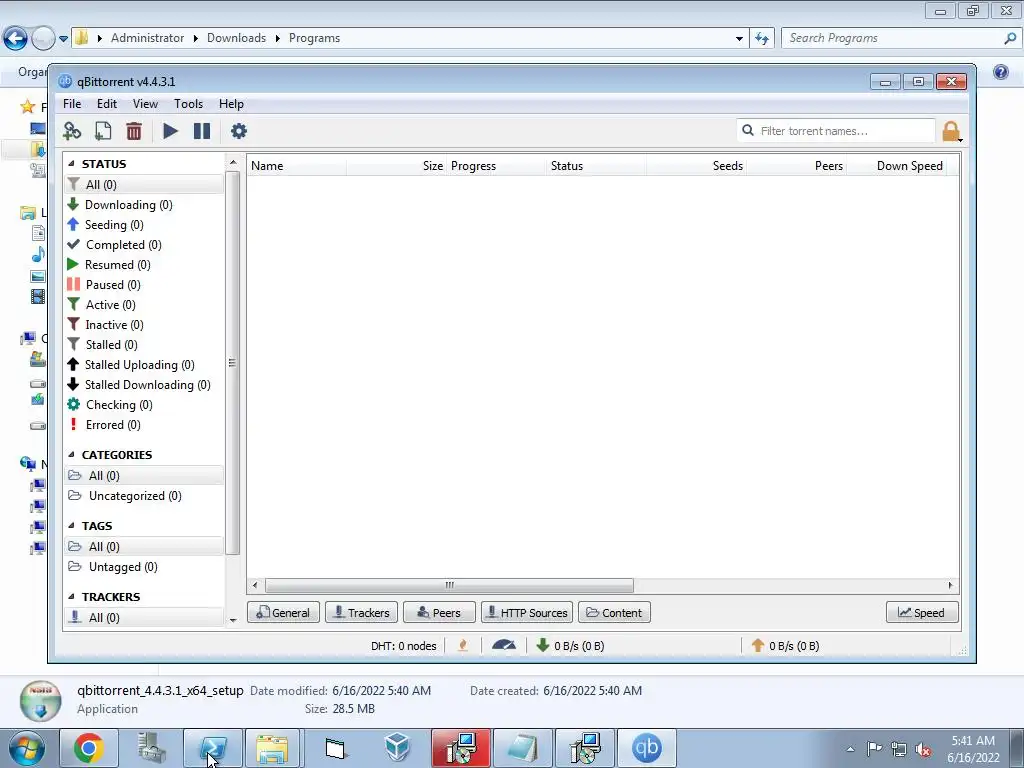Click the red Delete torrent trash icon

(134, 131)
